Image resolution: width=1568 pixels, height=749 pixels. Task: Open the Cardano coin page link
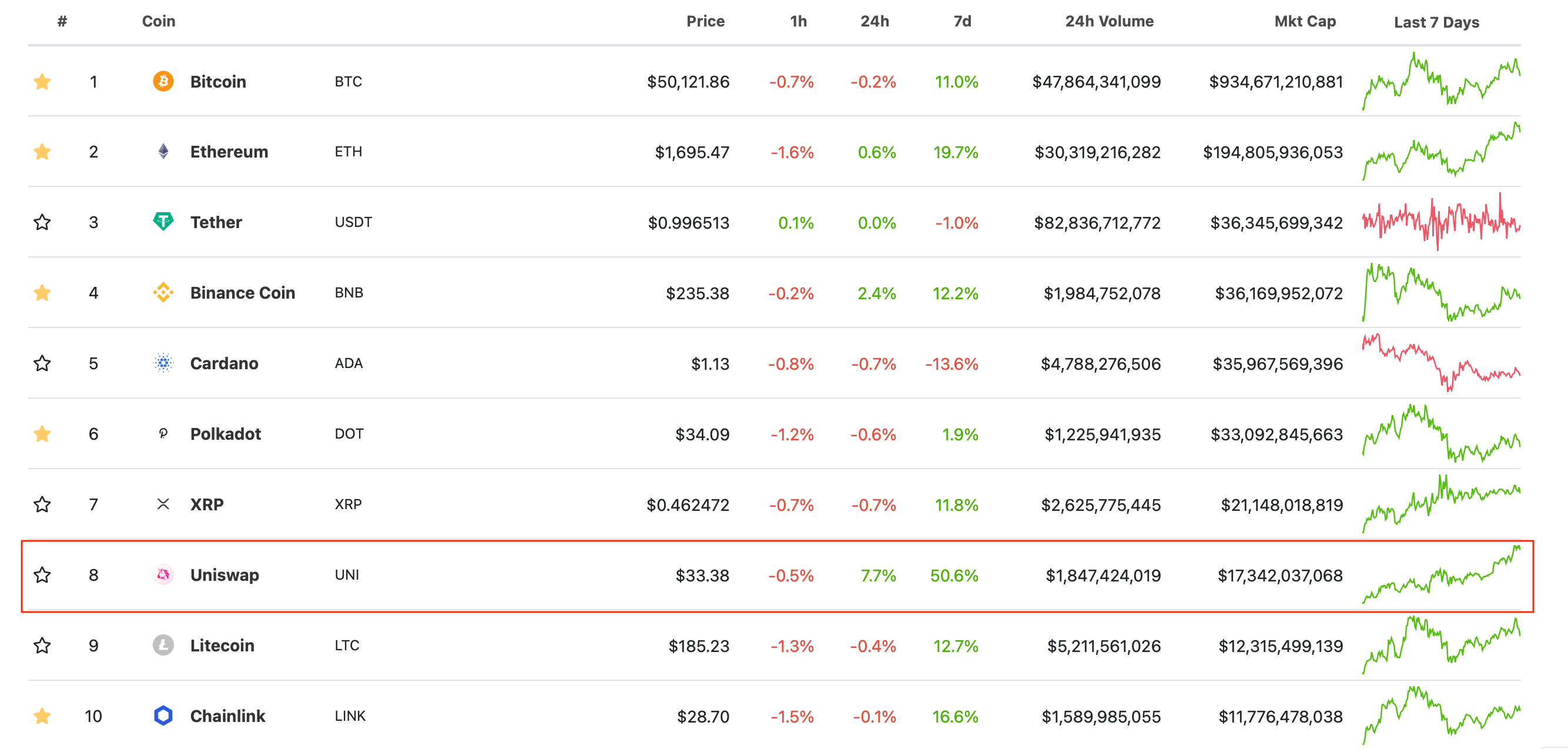point(224,363)
